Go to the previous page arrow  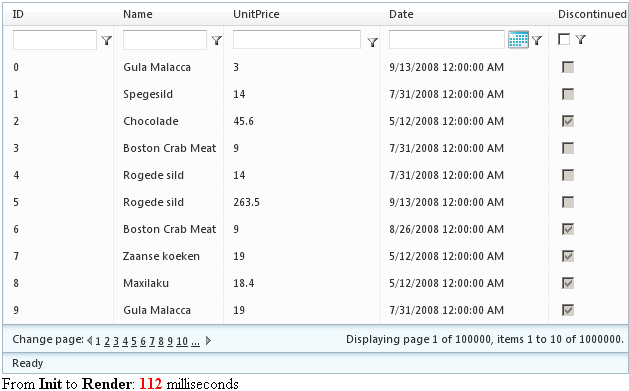(89, 340)
